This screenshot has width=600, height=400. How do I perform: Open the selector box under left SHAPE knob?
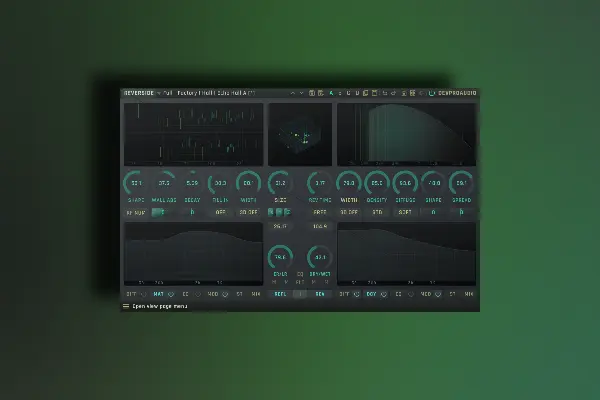pyautogui.click(x=136, y=212)
